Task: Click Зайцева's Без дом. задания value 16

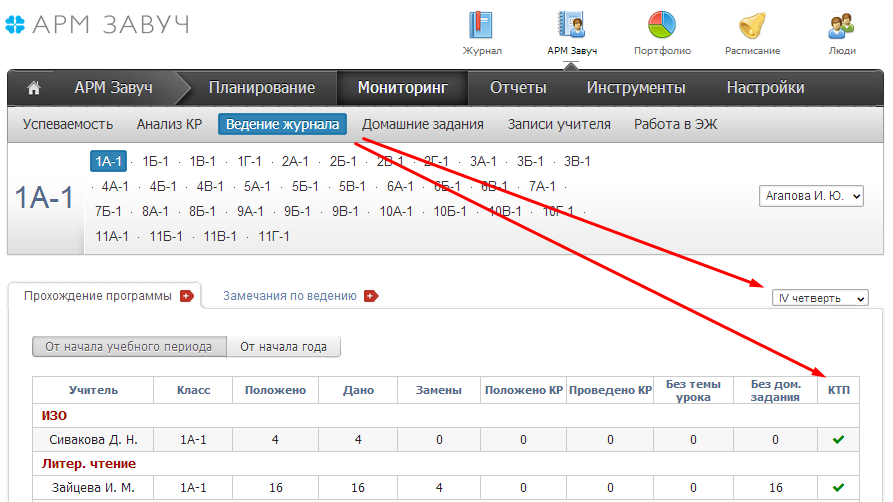Action: pos(775,487)
